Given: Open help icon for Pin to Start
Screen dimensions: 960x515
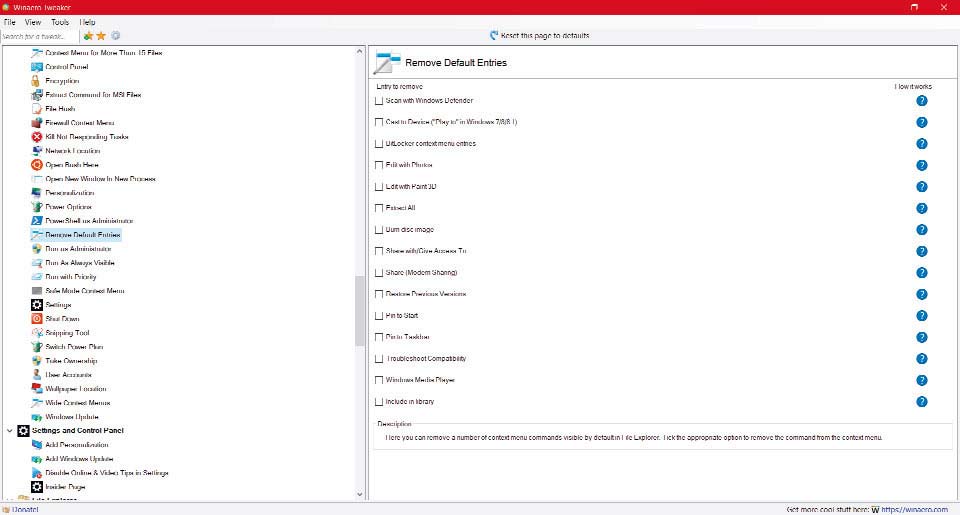Looking at the screenshot, I should (x=921, y=316).
